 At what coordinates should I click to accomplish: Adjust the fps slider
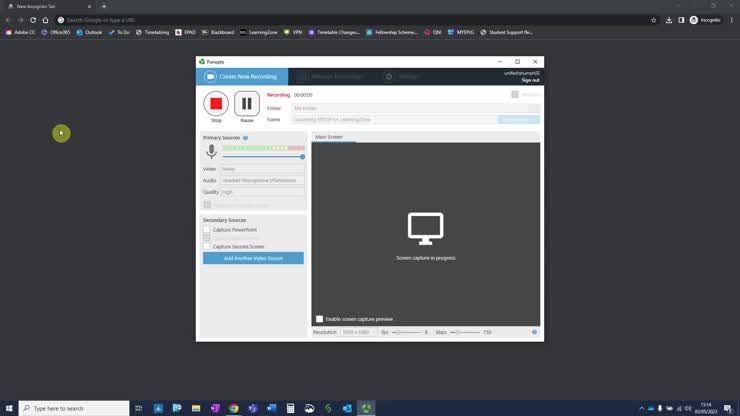pyautogui.click(x=407, y=332)
